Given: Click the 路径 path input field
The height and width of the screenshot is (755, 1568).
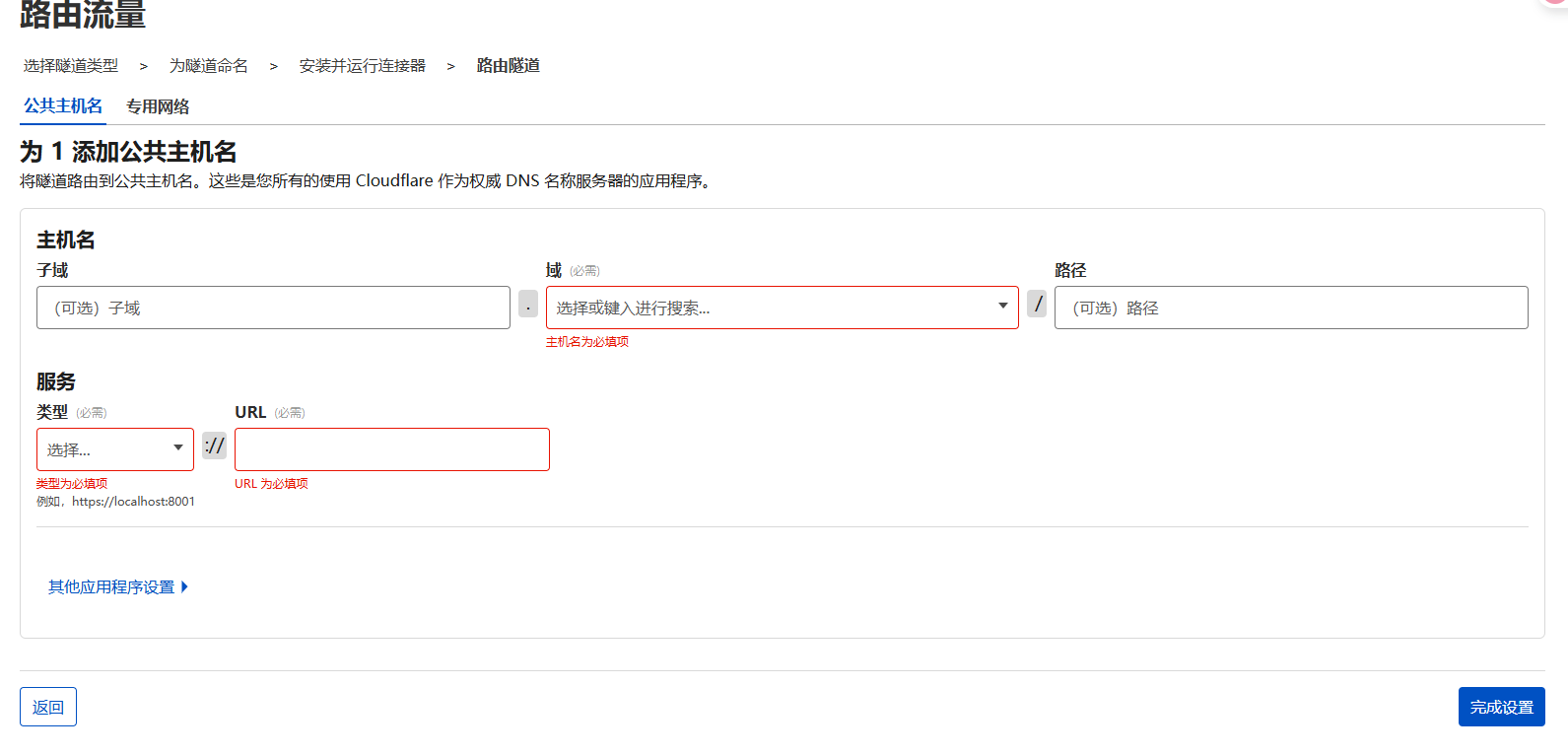Looking at the screenshot, I should [1290, 308].
